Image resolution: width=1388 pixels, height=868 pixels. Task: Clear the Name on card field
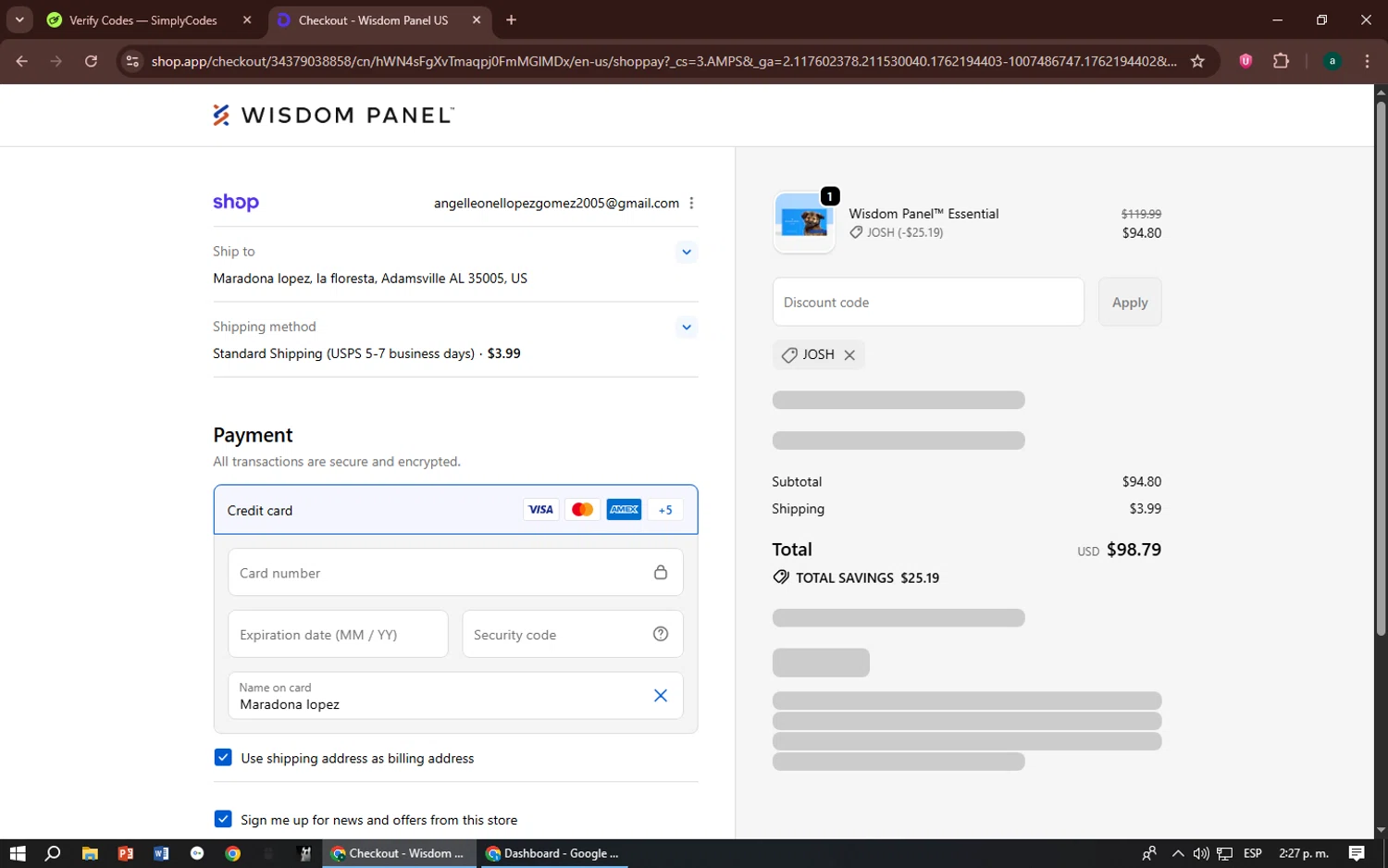click(661, 696)
